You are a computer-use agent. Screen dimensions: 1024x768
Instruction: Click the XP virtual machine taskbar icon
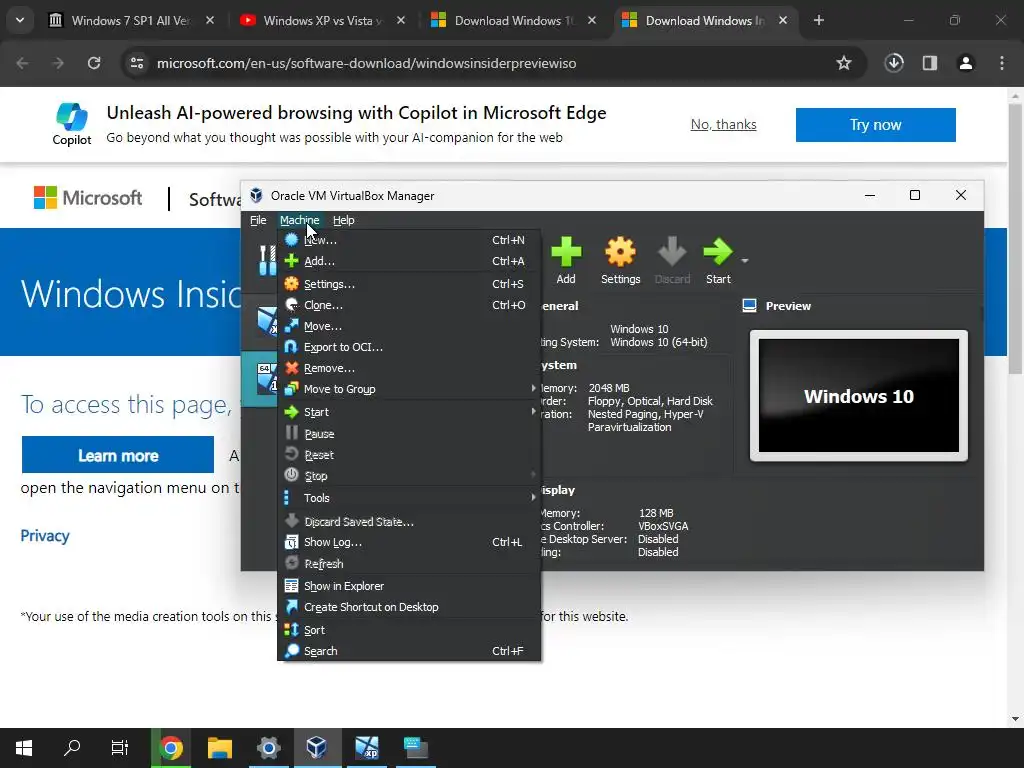click(366, 748)
